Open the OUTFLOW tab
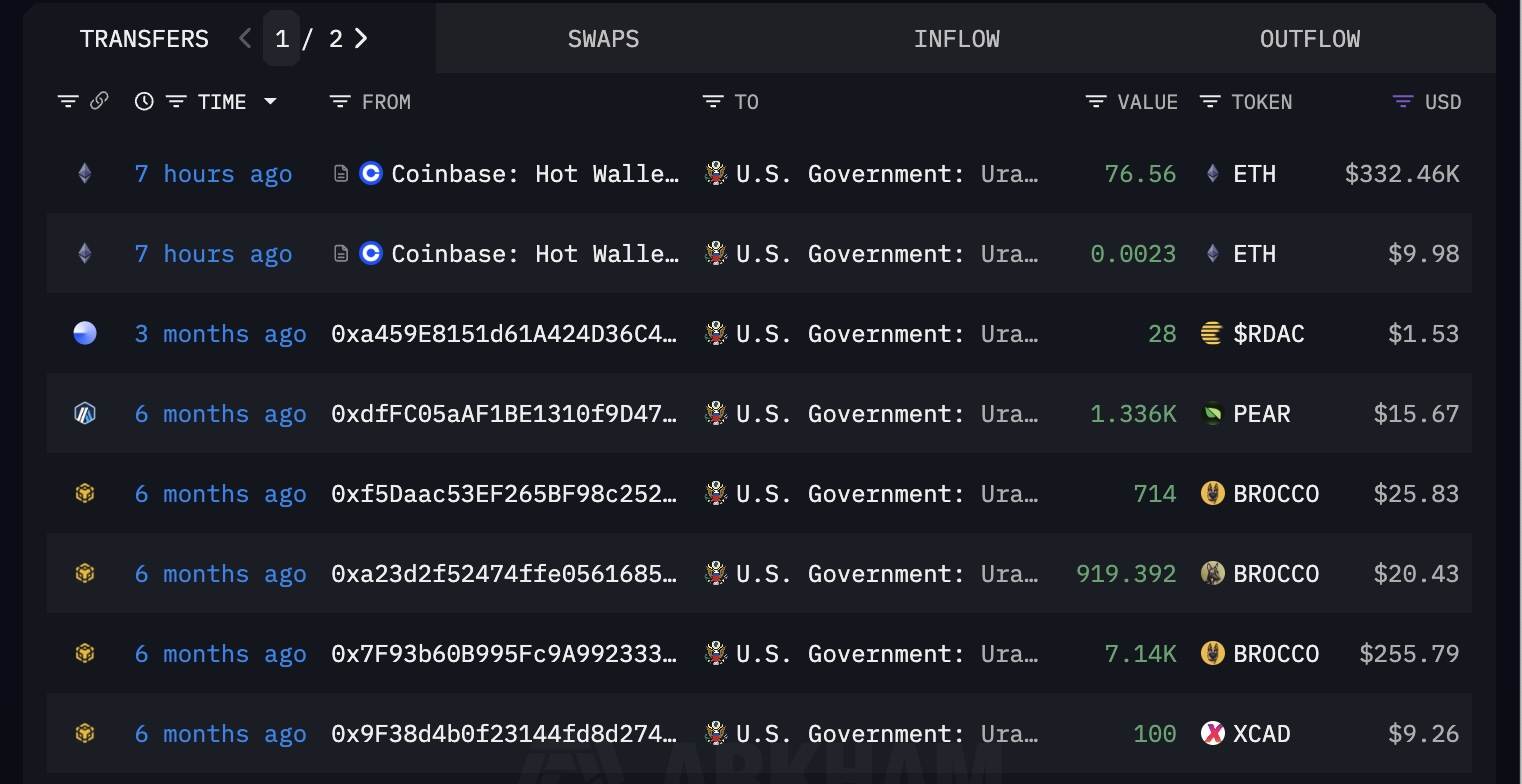 tap(1309, 39)
